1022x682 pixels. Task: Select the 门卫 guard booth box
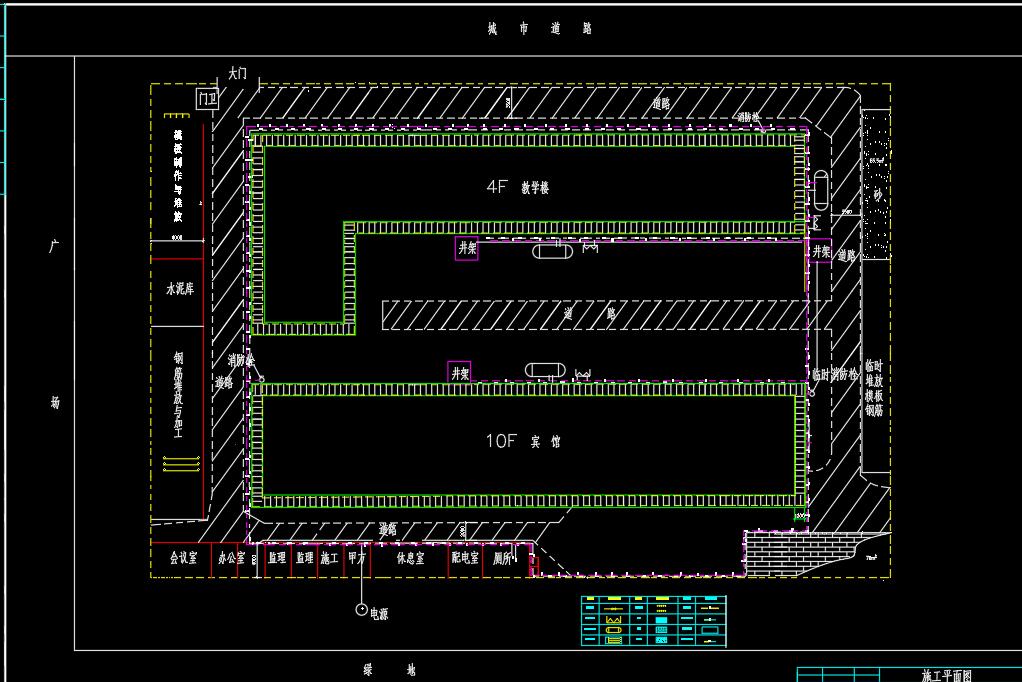[x=207, y=98]
